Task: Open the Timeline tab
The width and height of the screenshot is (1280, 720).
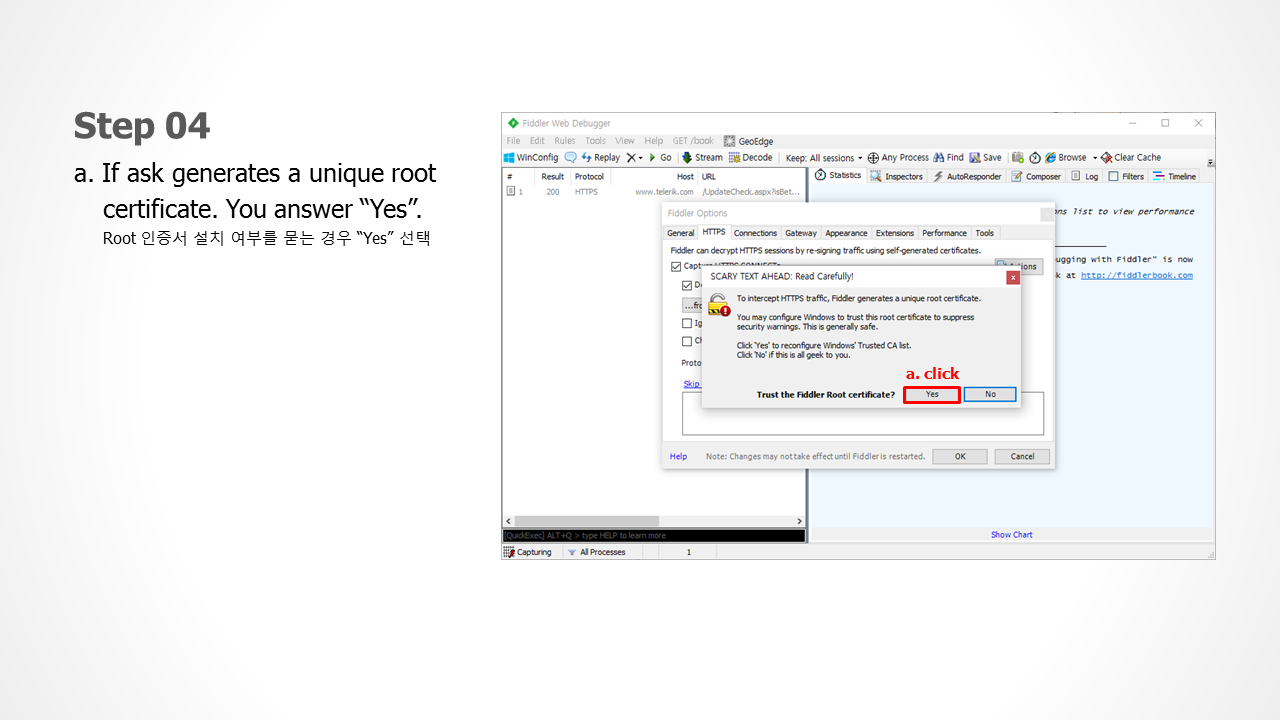Action: pos(1175,176)
